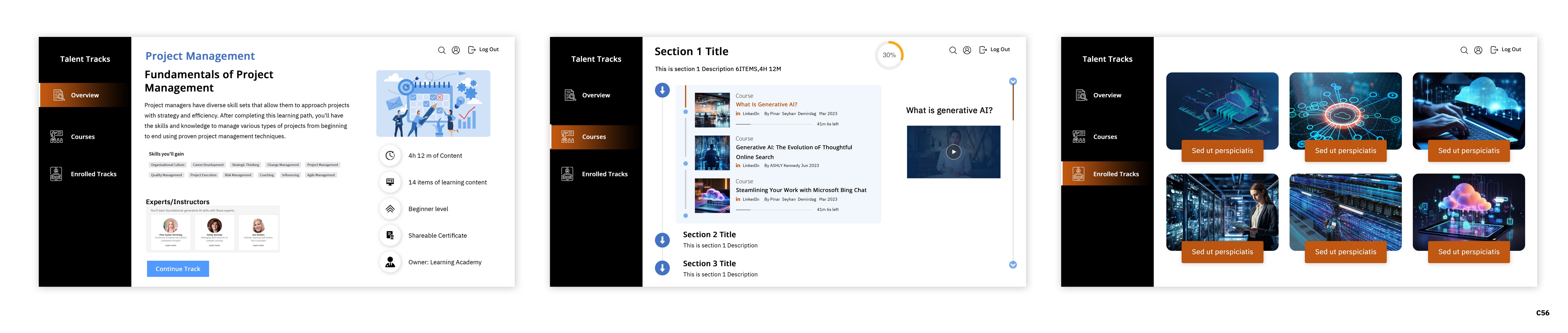Viewport: 1568px width, 333px height.
Task: Click the Log Out icon above the course image grid
Action: [x=1494, y=50]
